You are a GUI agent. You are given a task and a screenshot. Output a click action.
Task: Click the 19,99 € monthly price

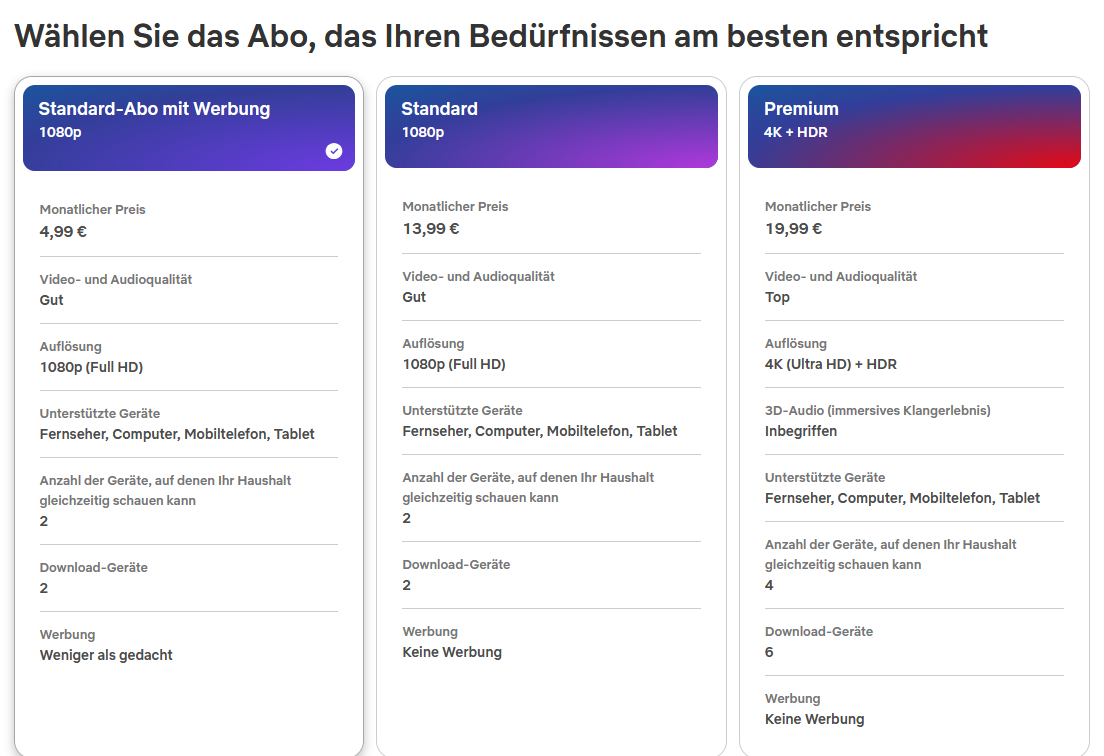(793, 229)
